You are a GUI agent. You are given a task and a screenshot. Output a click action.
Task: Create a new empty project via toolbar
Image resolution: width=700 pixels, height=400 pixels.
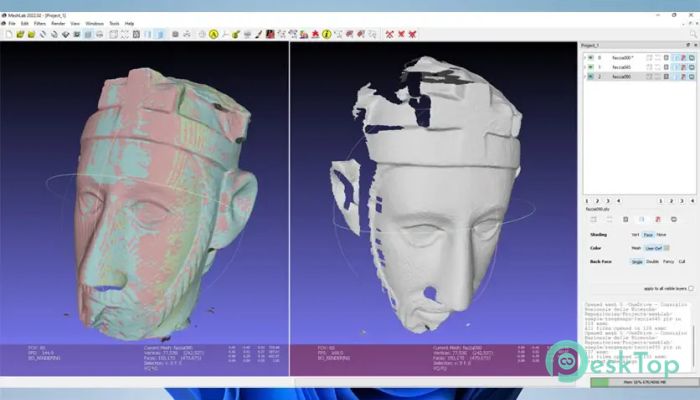pyautogui.click(x=9, y=34)
